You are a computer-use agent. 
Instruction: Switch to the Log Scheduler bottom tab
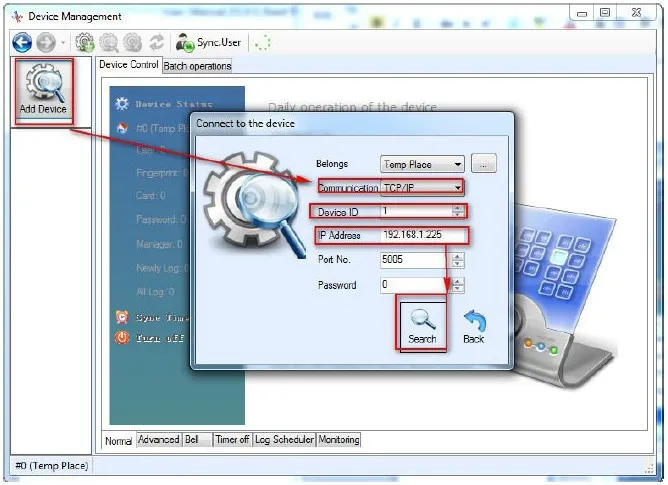point(284,439)
